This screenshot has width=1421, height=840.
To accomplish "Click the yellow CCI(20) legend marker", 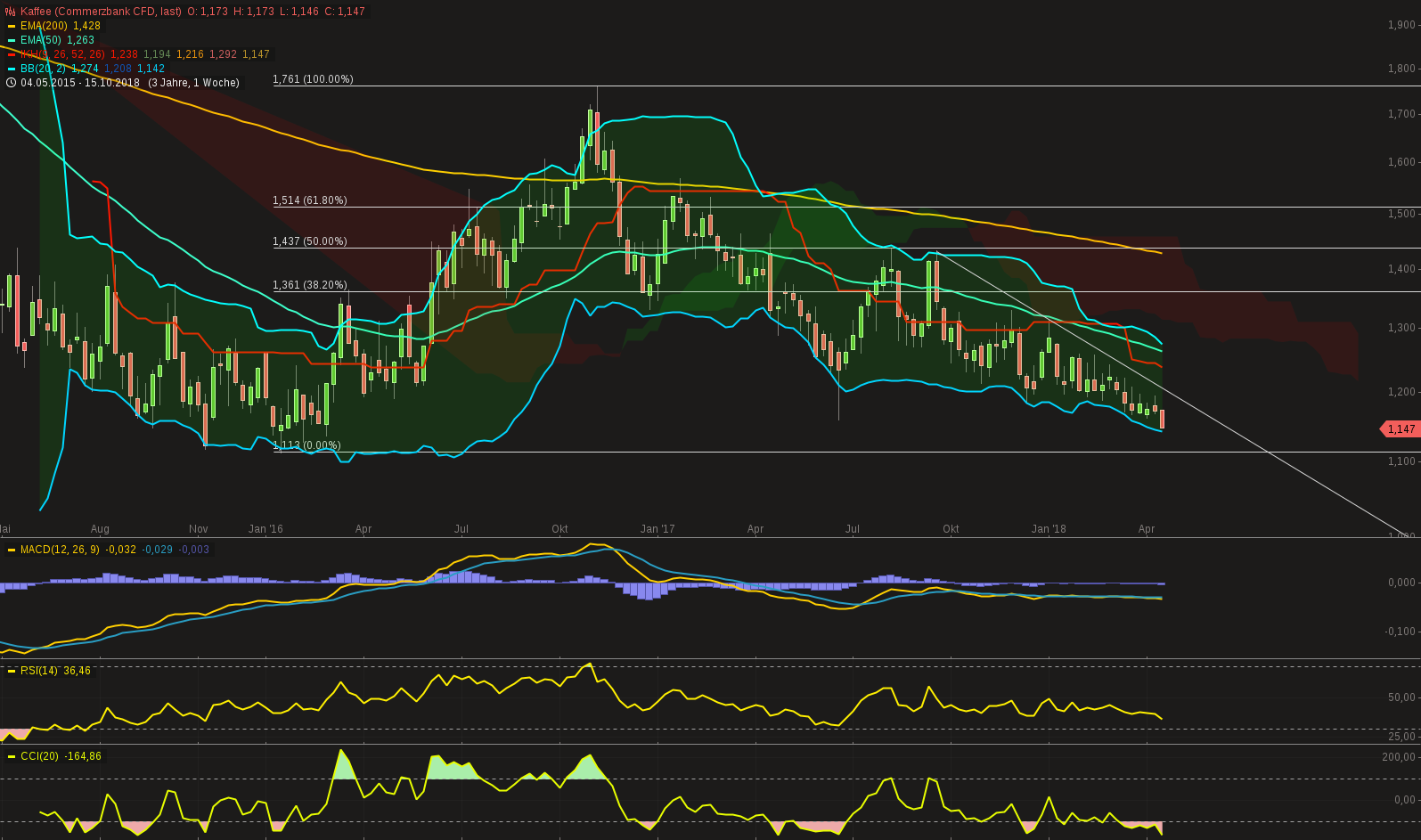I will tap(12, 756).
